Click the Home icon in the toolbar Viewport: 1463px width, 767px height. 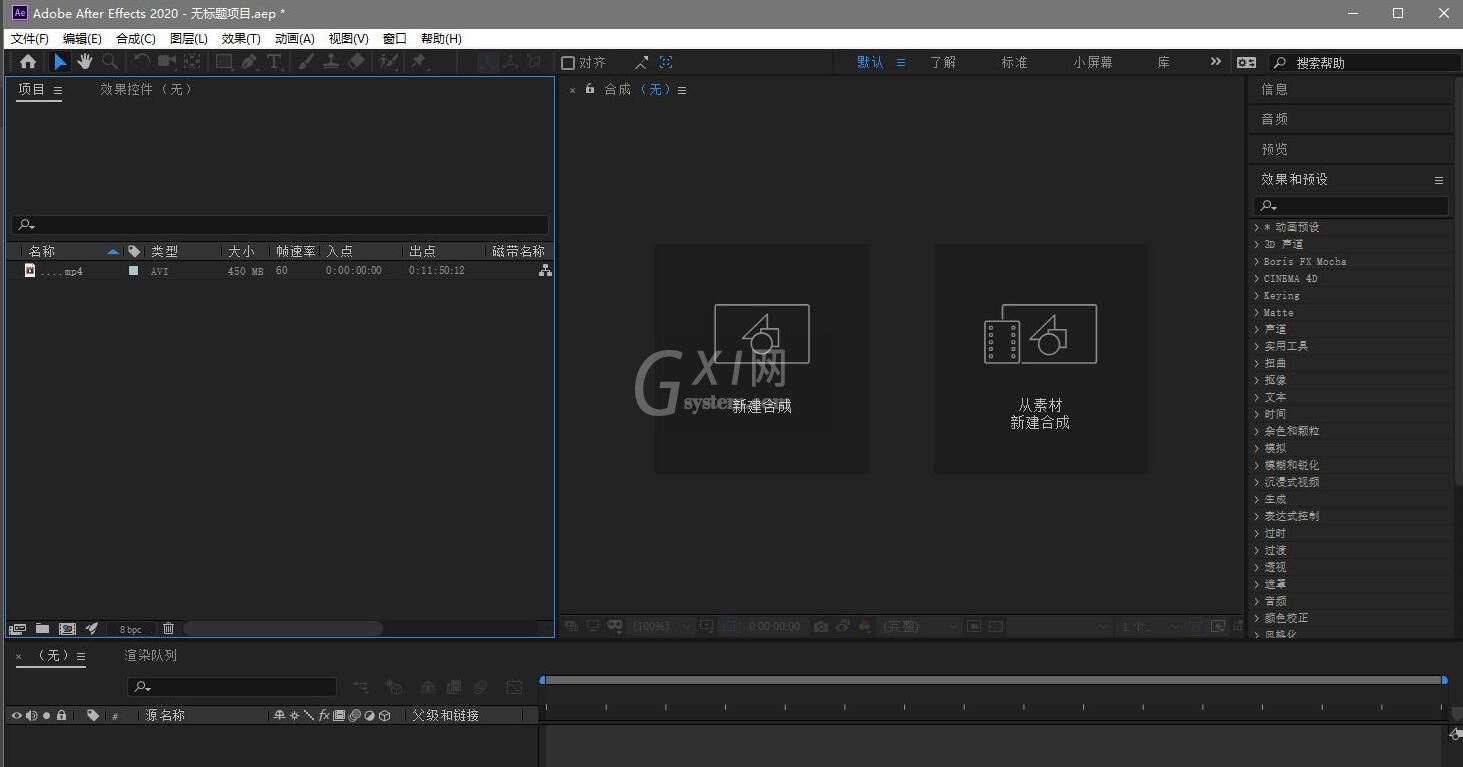[28, 62]
